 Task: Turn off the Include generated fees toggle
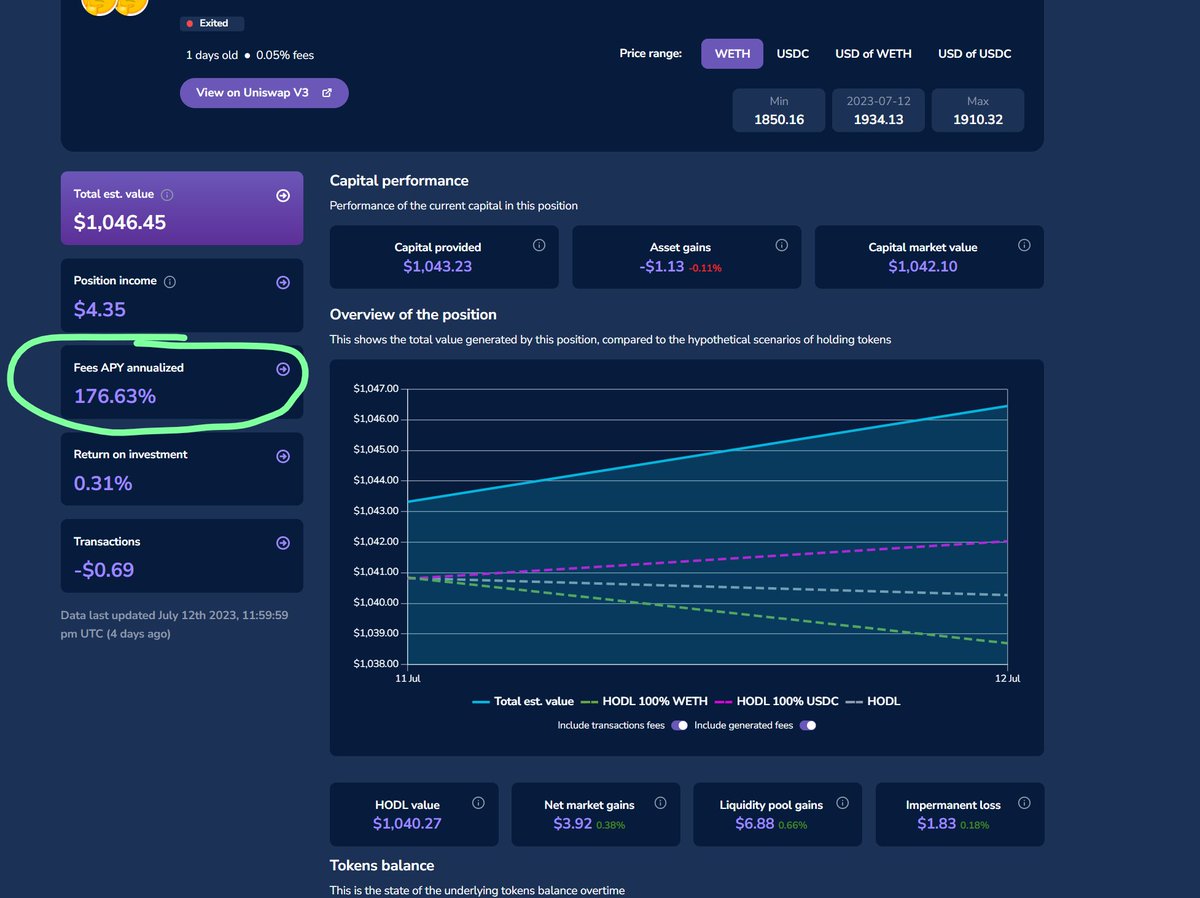click(x=808, y=725)
